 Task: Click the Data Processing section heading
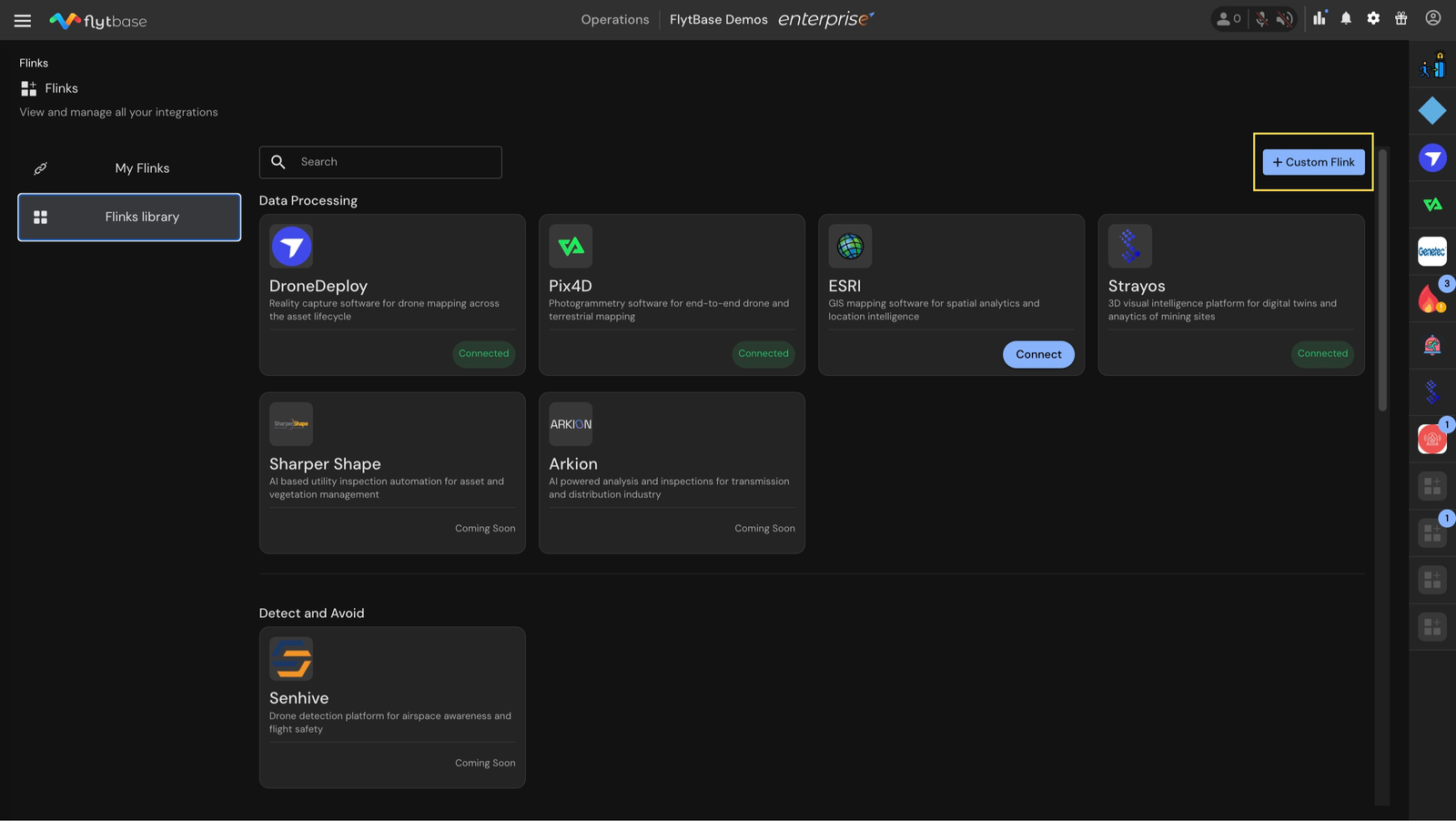(308, 200)
